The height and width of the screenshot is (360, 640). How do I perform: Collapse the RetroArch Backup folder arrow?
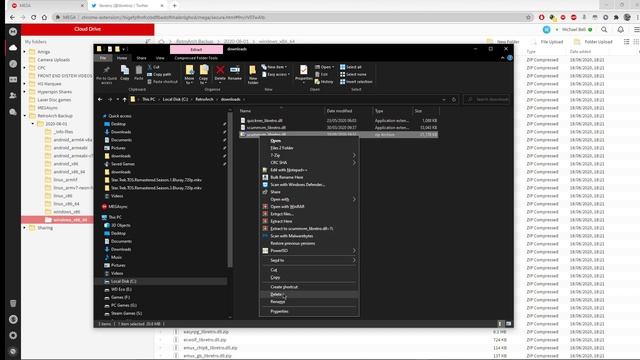tap(24, 116)
